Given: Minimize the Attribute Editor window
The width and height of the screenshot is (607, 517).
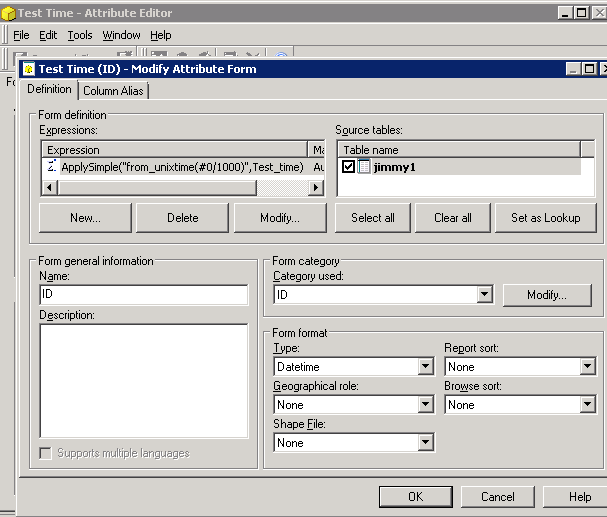Looking at the screenshot, I should (565, 13).
